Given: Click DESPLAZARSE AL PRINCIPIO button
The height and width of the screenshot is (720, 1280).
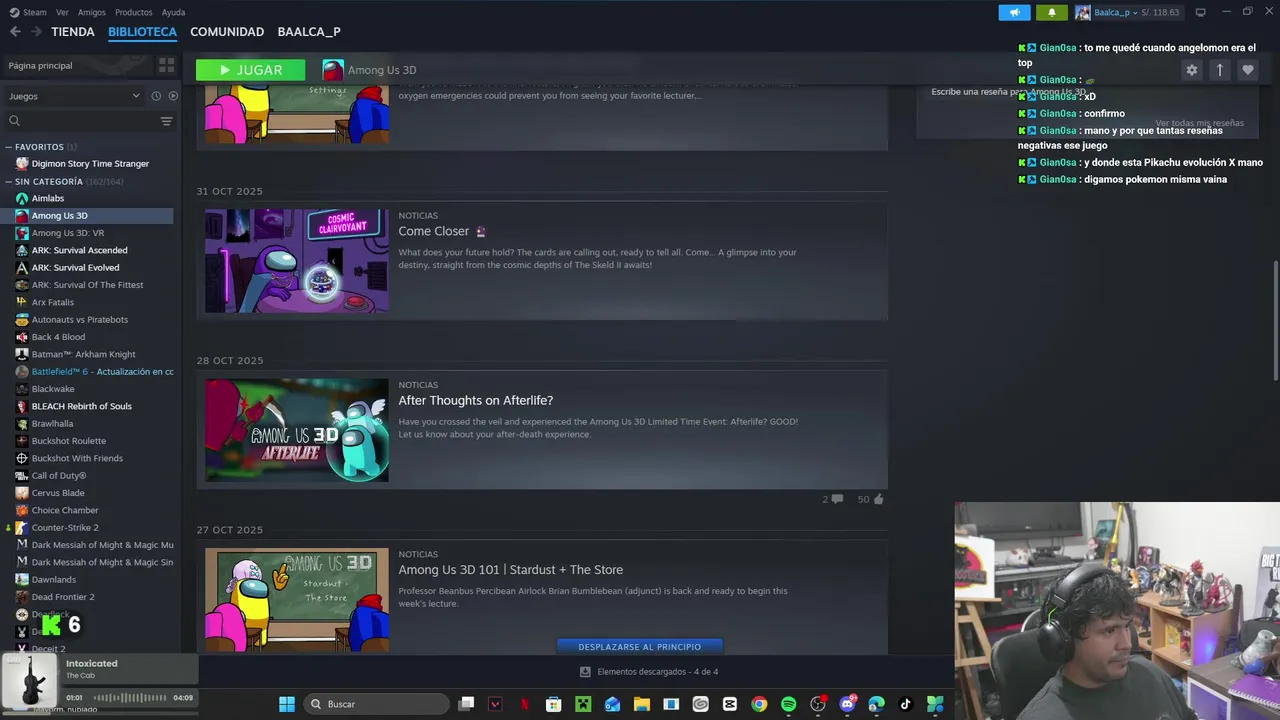Looking at the screenshot, I should [x=640, y=647].
